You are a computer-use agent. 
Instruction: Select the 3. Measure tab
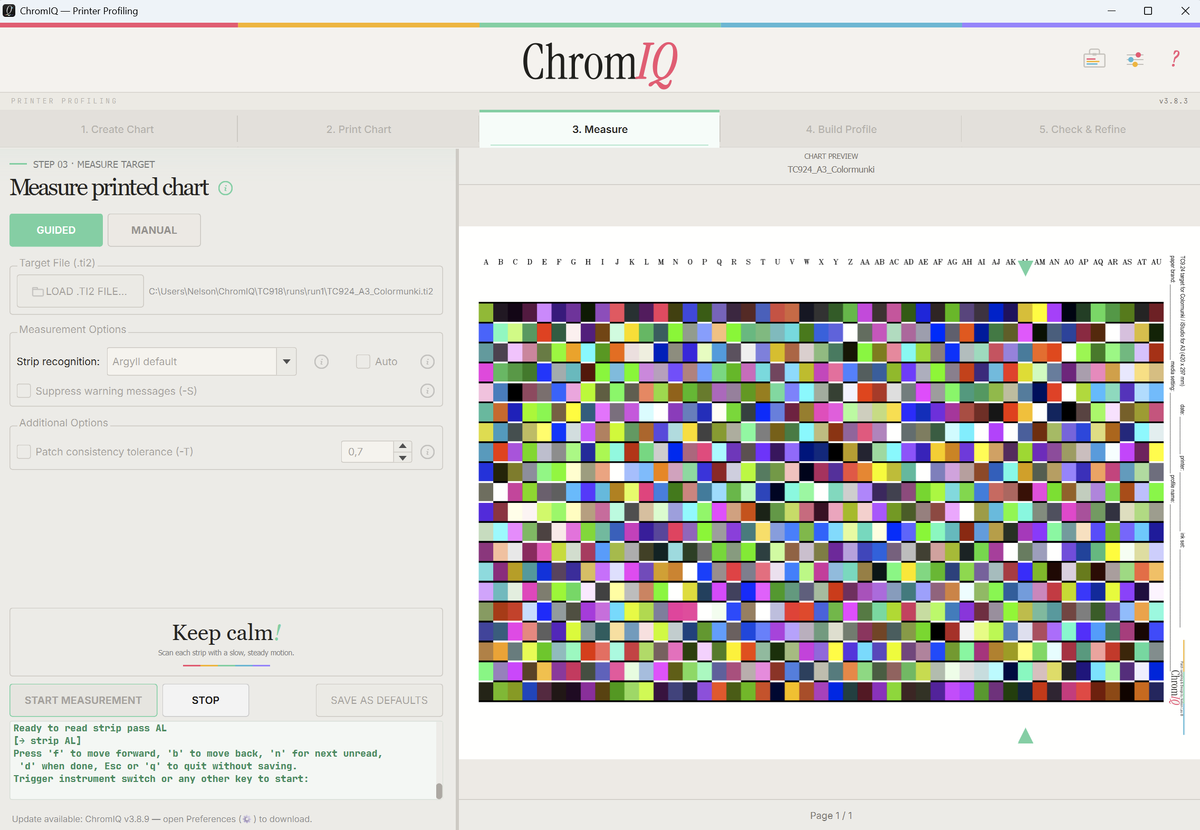[600, 129]
